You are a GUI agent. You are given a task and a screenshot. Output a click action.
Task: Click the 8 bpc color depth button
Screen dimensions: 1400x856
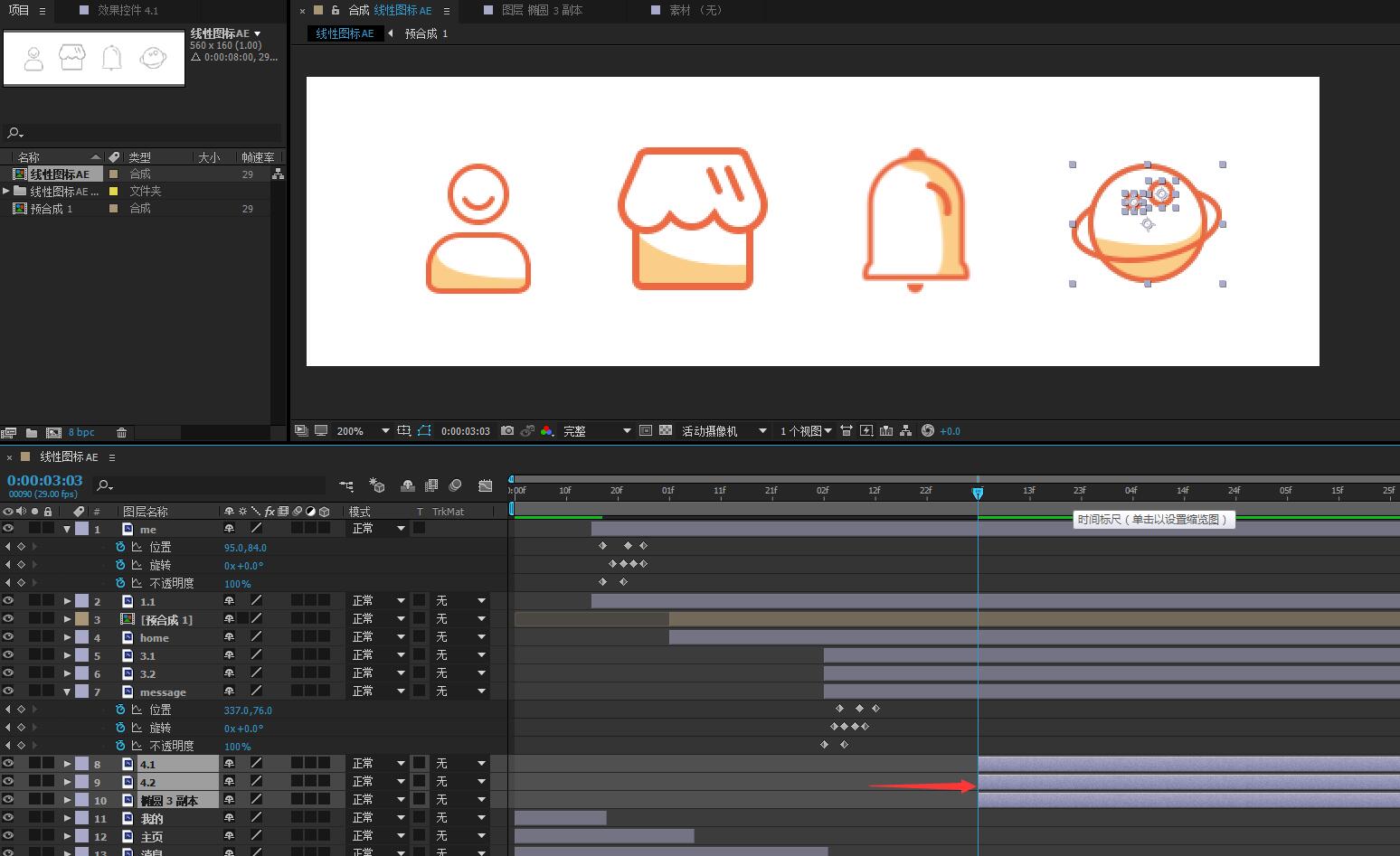[x=81, y=433]
